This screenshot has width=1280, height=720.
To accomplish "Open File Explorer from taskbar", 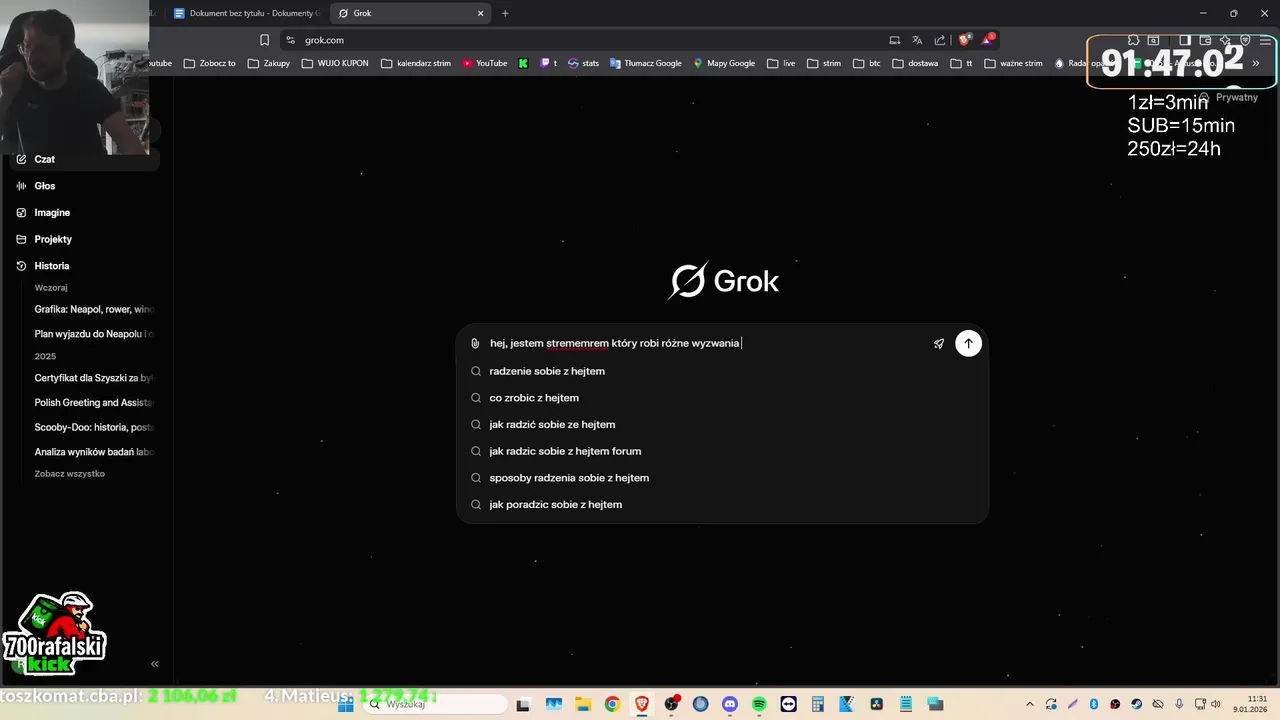I will pyautogui.click(x=583, y=704).
